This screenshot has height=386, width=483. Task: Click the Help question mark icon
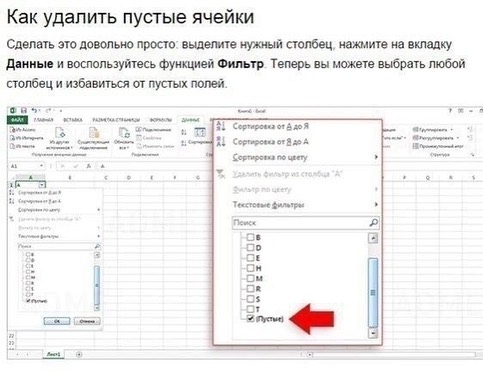point(450,111)
